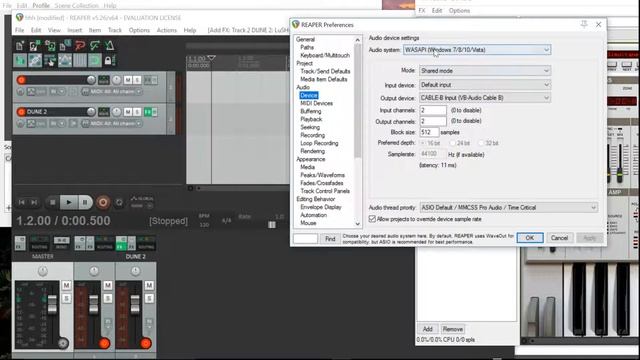
Task: Click the Add button in FX window
Action: [427, 329]
